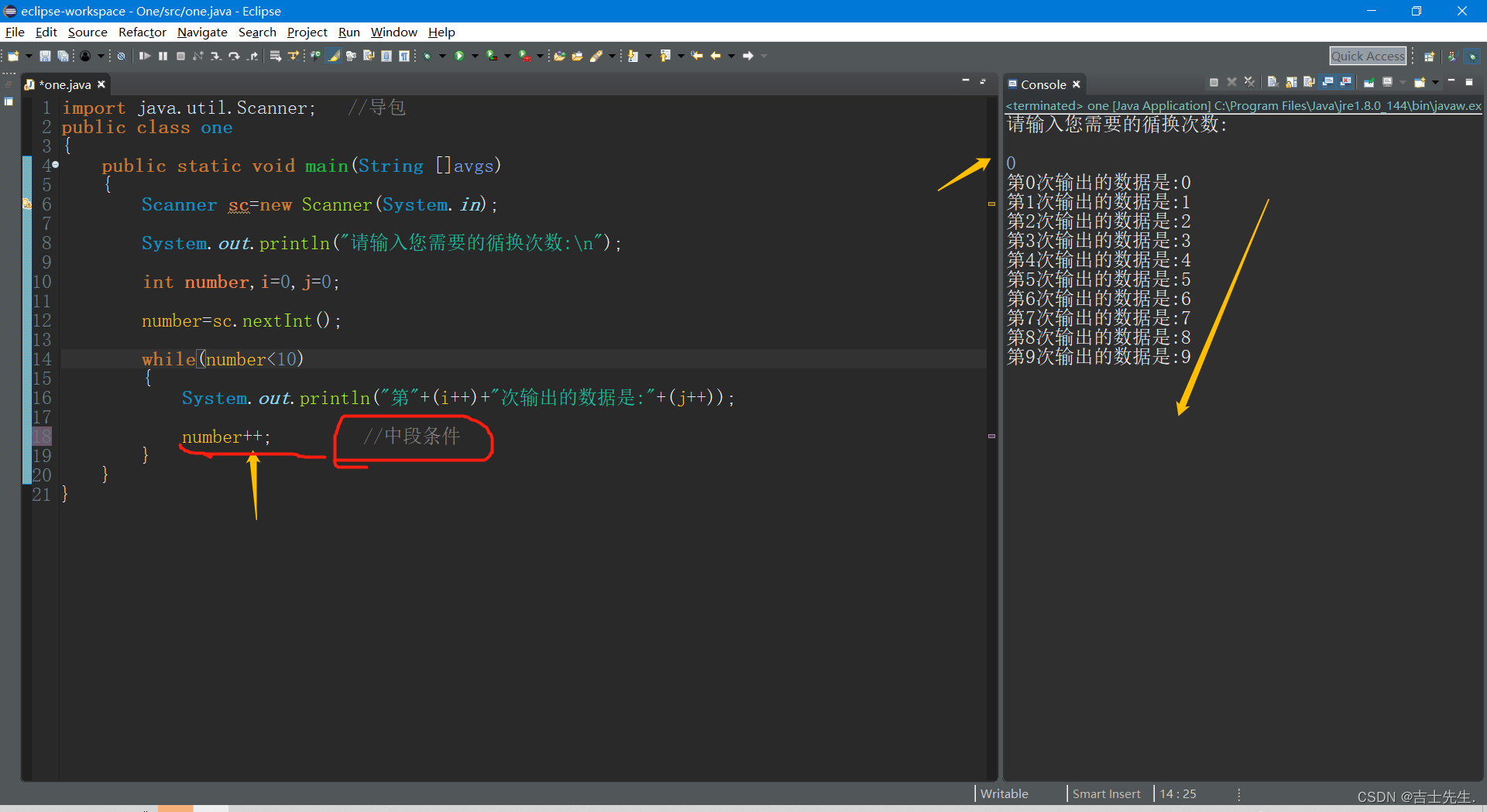Toggle Block Selection mode
Viewport: 1487px width, 812px height.
pyautogui.click(x=386, y=56)
